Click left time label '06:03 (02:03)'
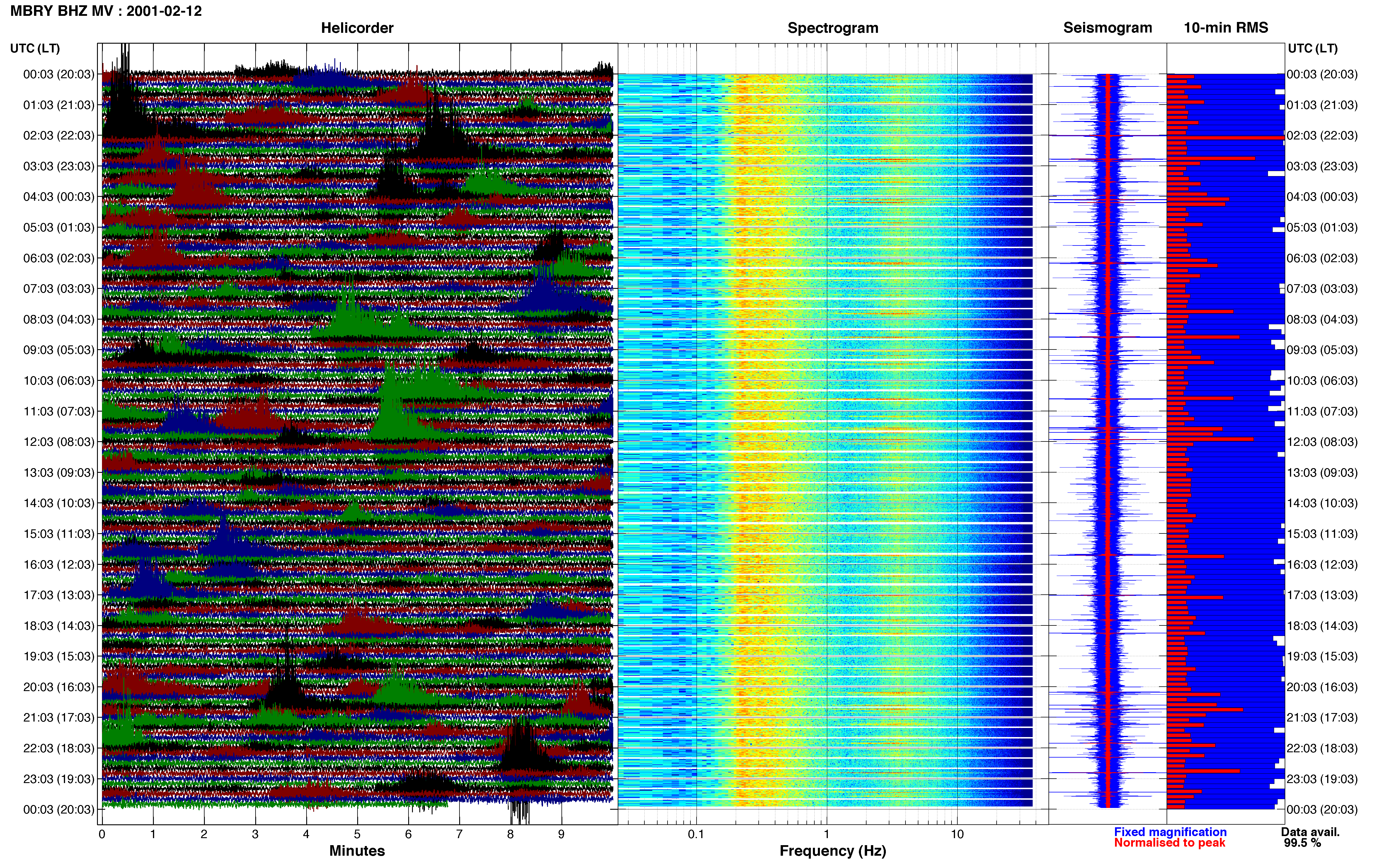 [x=59, y=258]
